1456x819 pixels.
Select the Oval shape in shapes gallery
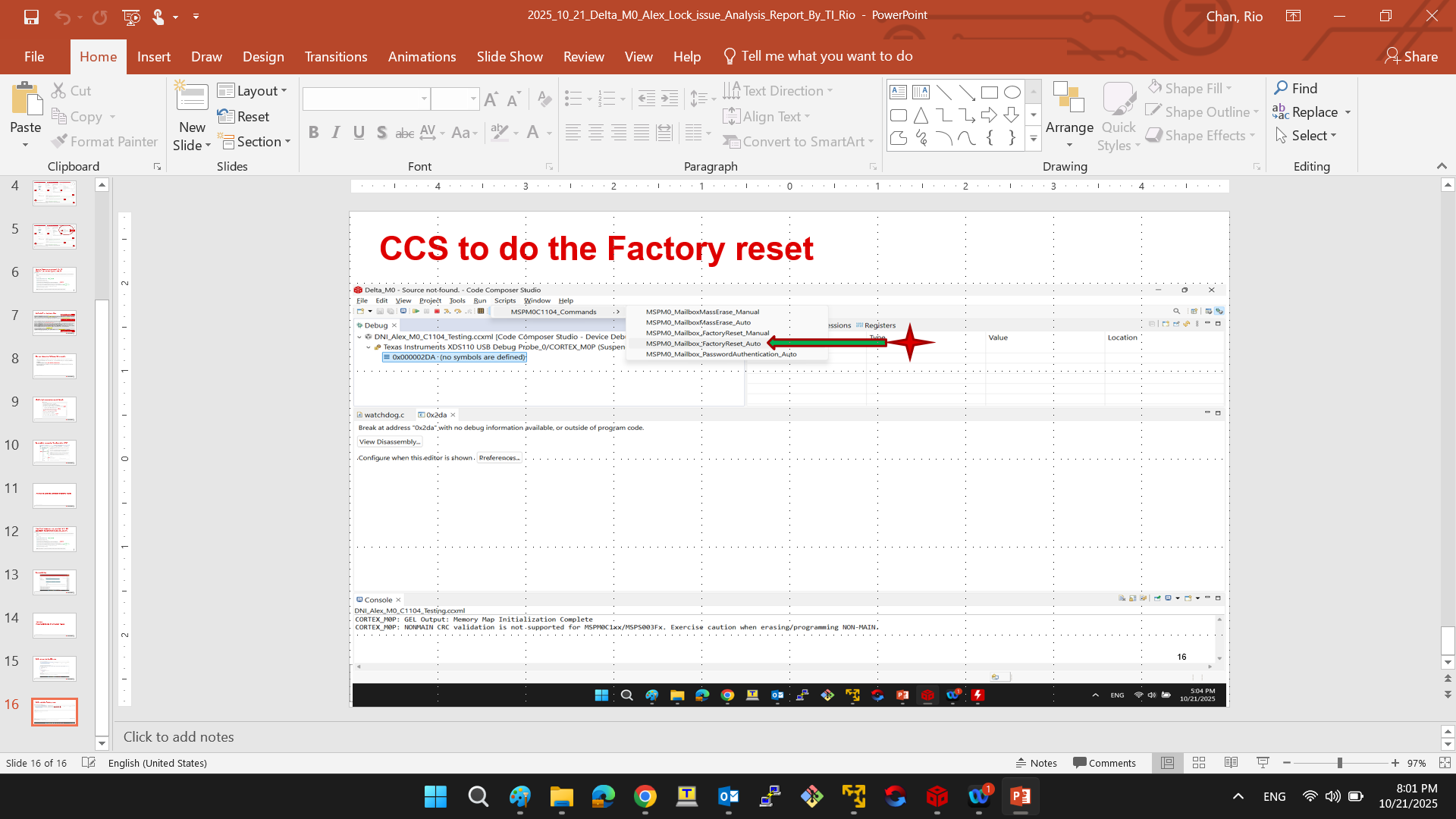[x=1012, y=93]
